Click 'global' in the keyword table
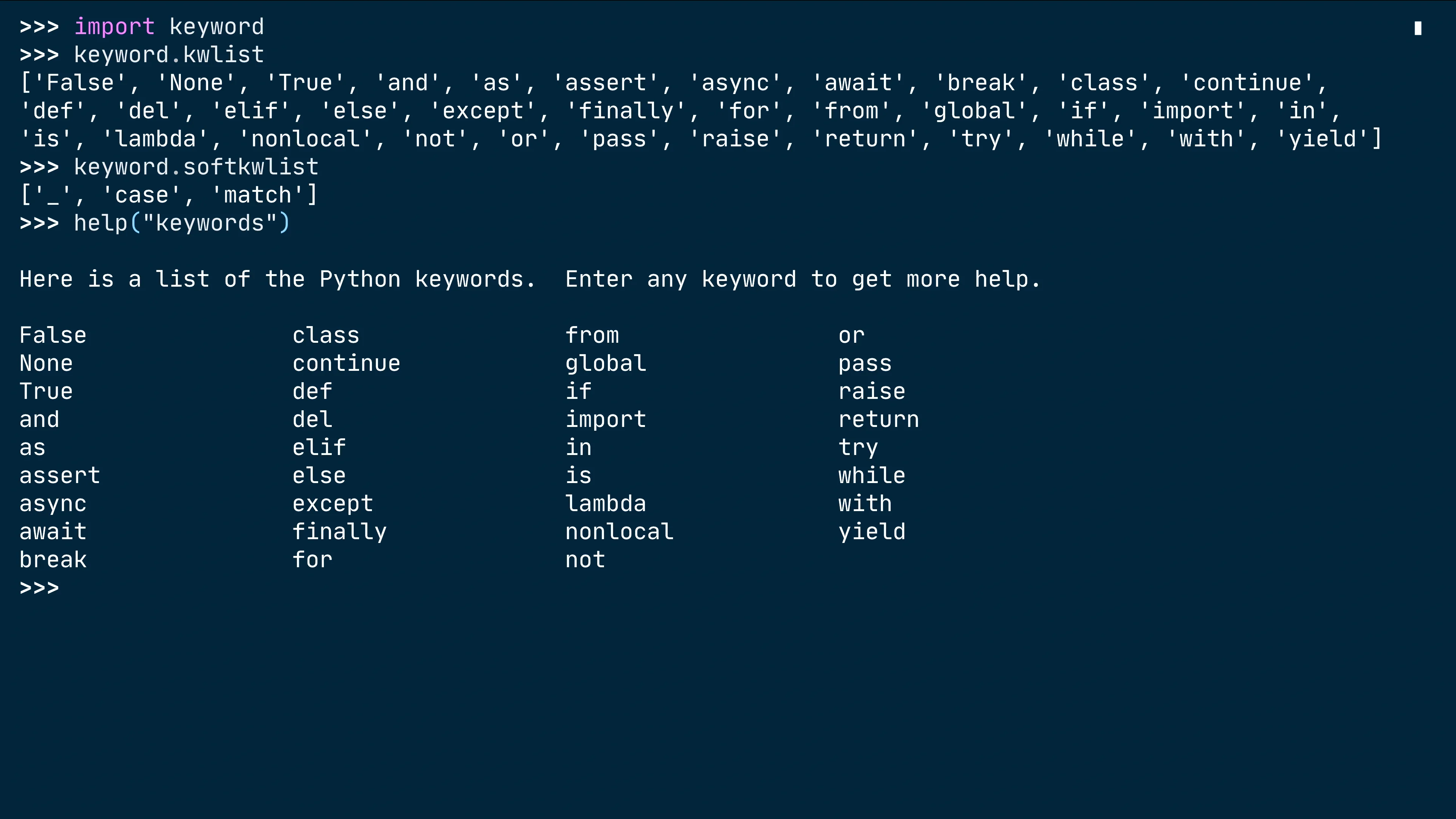This screenshot has height=819, width=1456. [x=606, y=363]
